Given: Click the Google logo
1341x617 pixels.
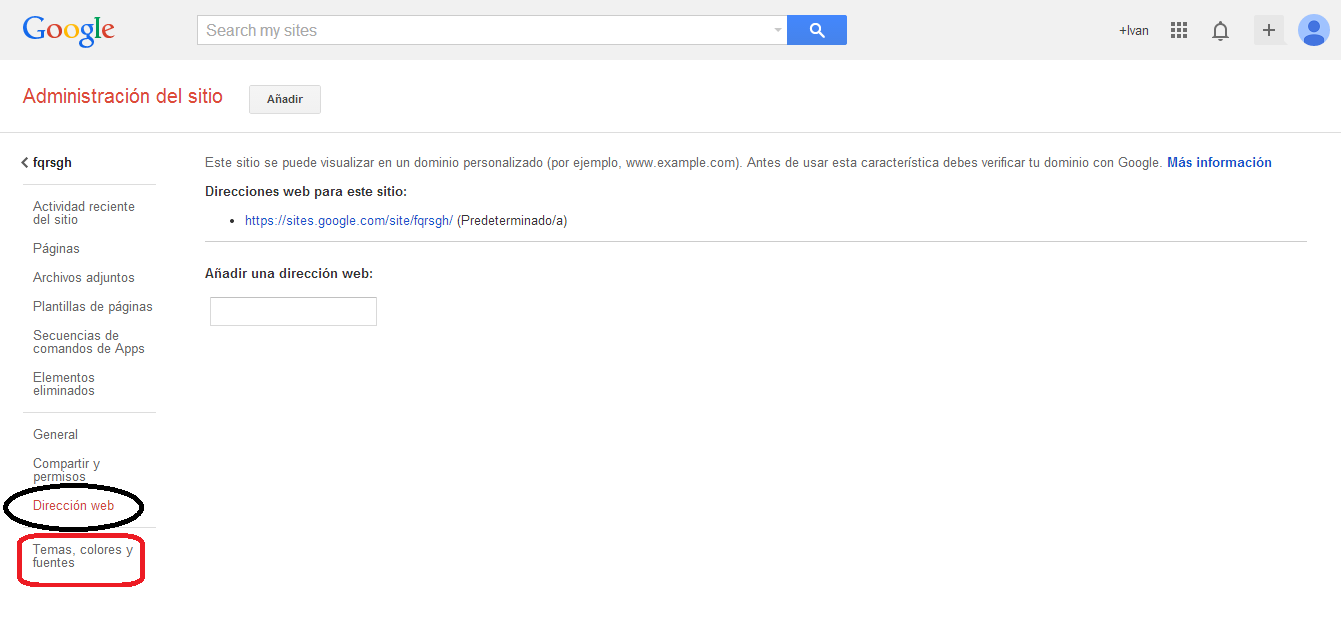Looking at the screenshot, I should point(68,30).
